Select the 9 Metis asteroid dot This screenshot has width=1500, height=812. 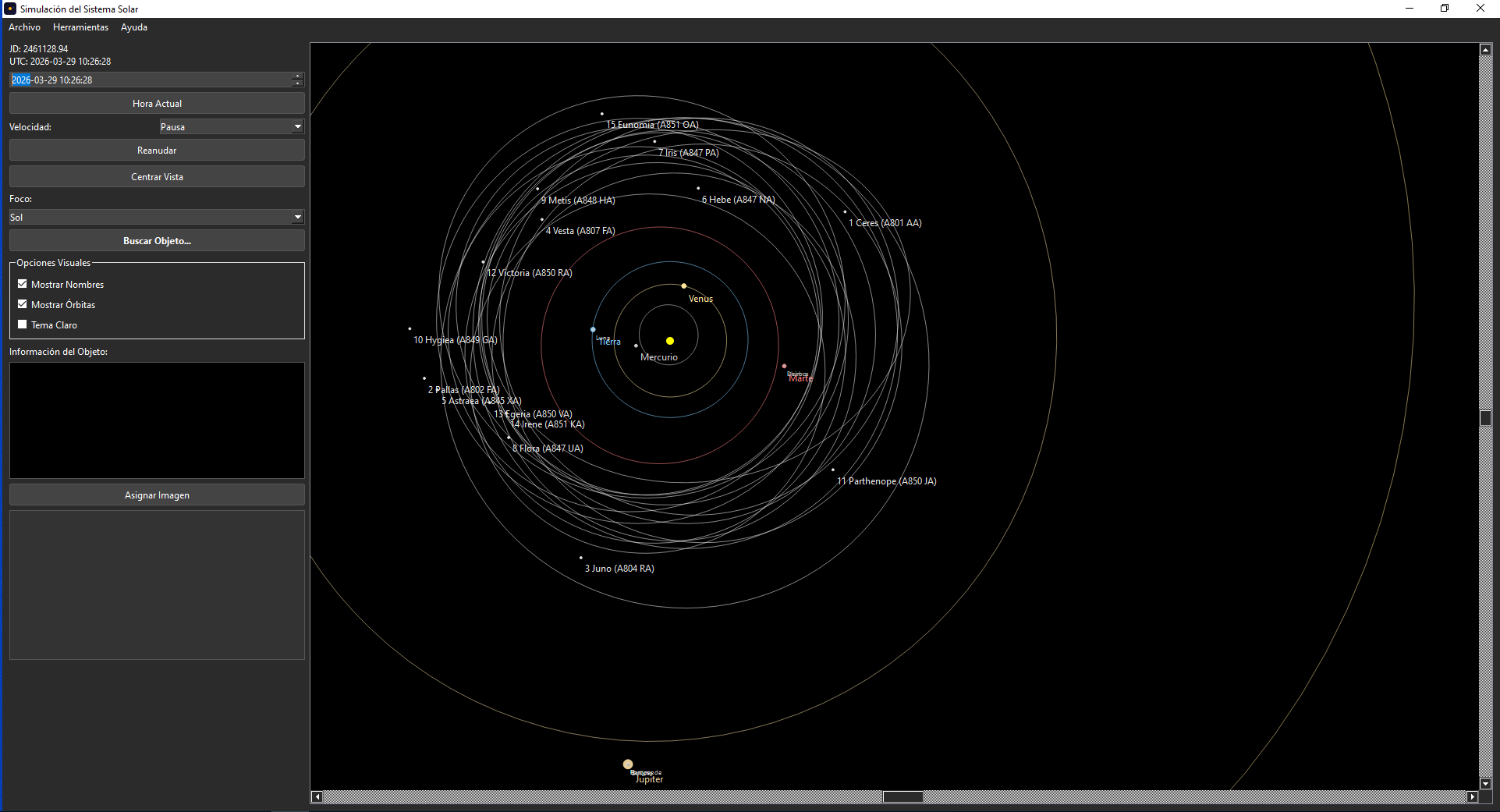(x=537, y=189)
